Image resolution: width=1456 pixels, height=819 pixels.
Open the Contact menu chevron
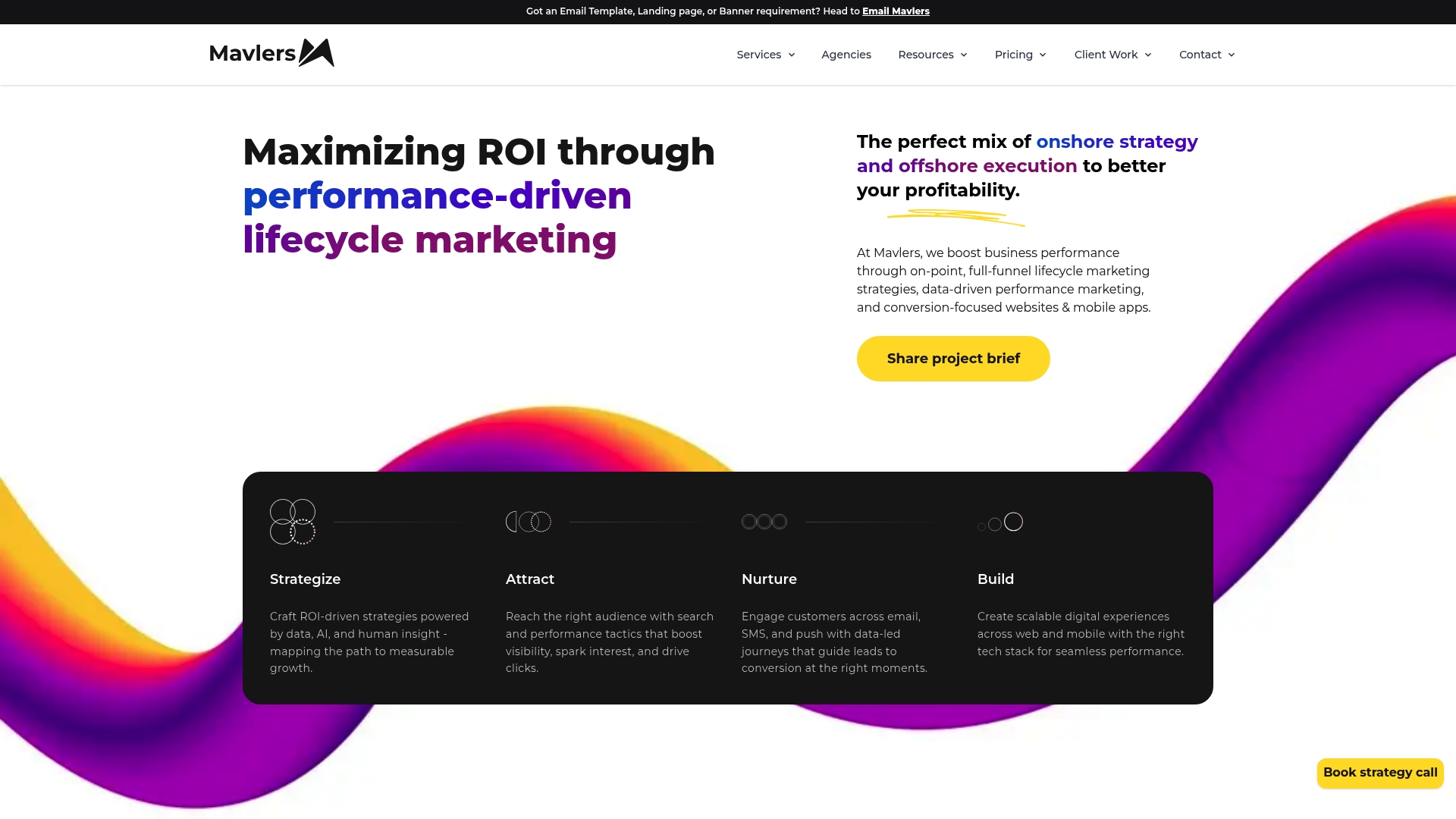tap(1232, 55)
